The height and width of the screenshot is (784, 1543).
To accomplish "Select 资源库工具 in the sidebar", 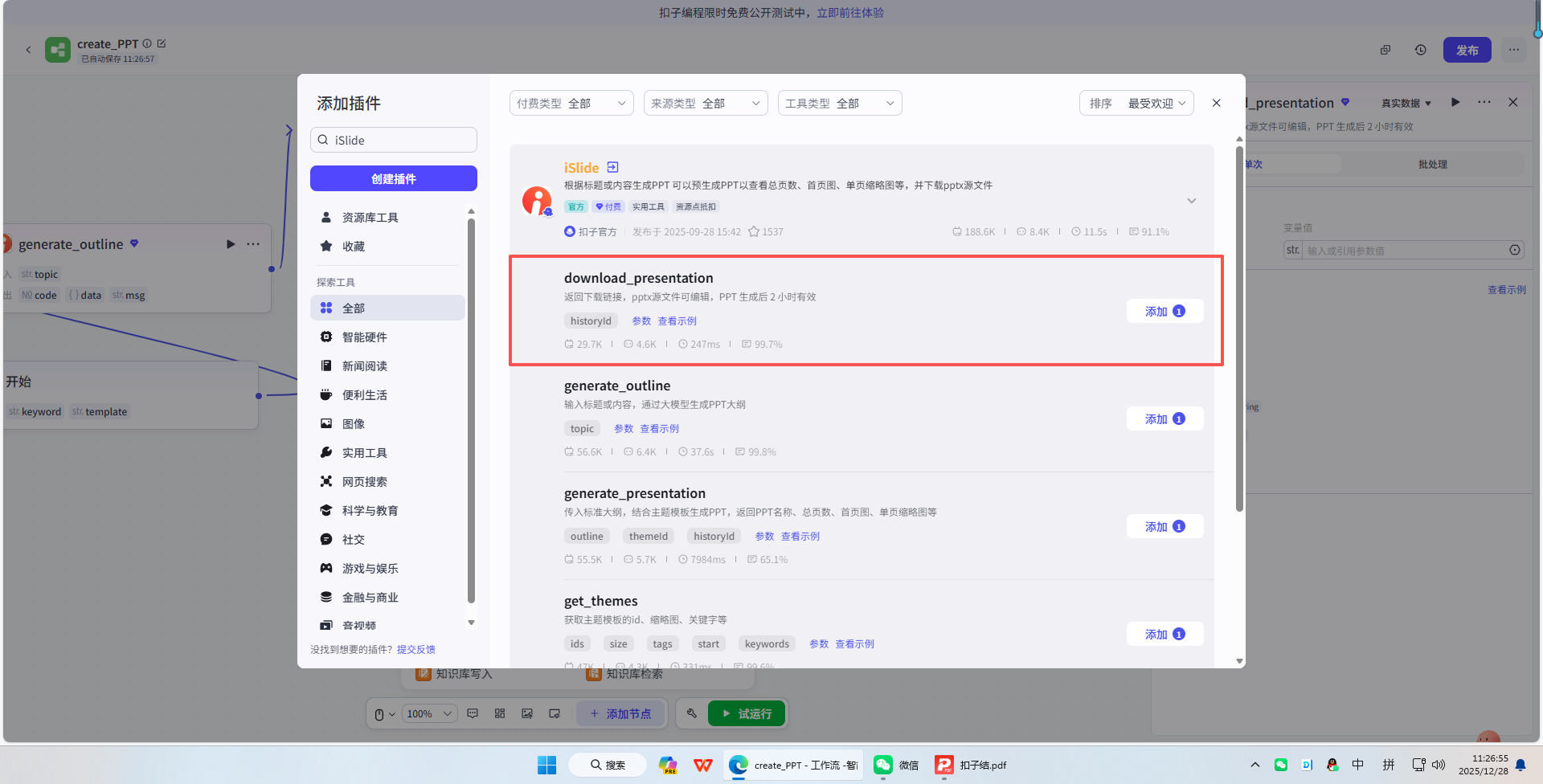I will [387, 217].
